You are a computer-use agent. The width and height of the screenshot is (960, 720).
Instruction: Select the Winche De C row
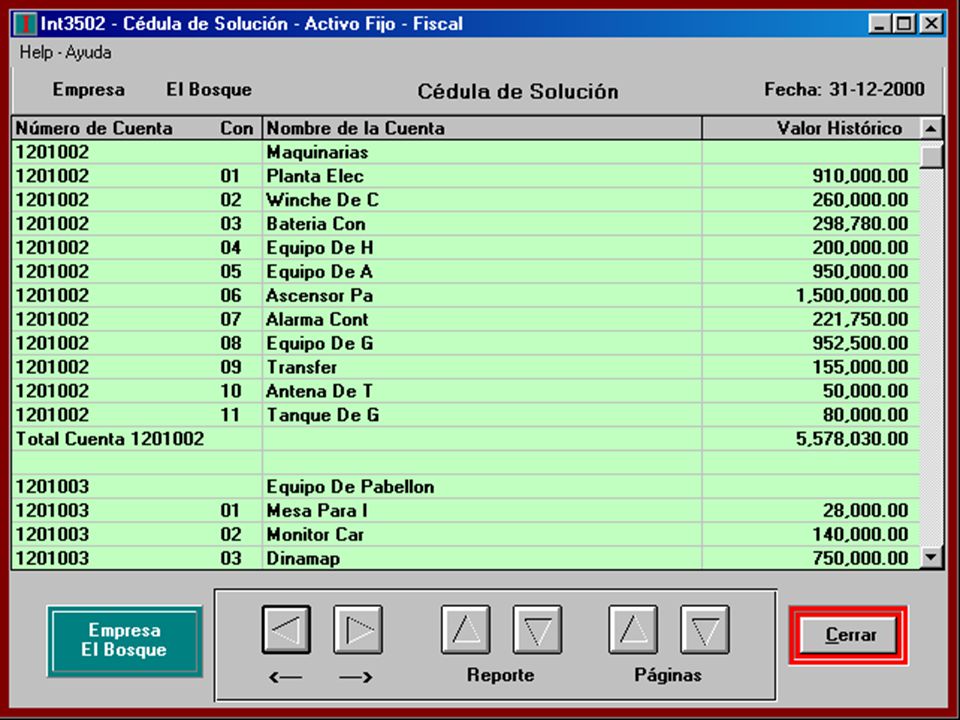466,200
